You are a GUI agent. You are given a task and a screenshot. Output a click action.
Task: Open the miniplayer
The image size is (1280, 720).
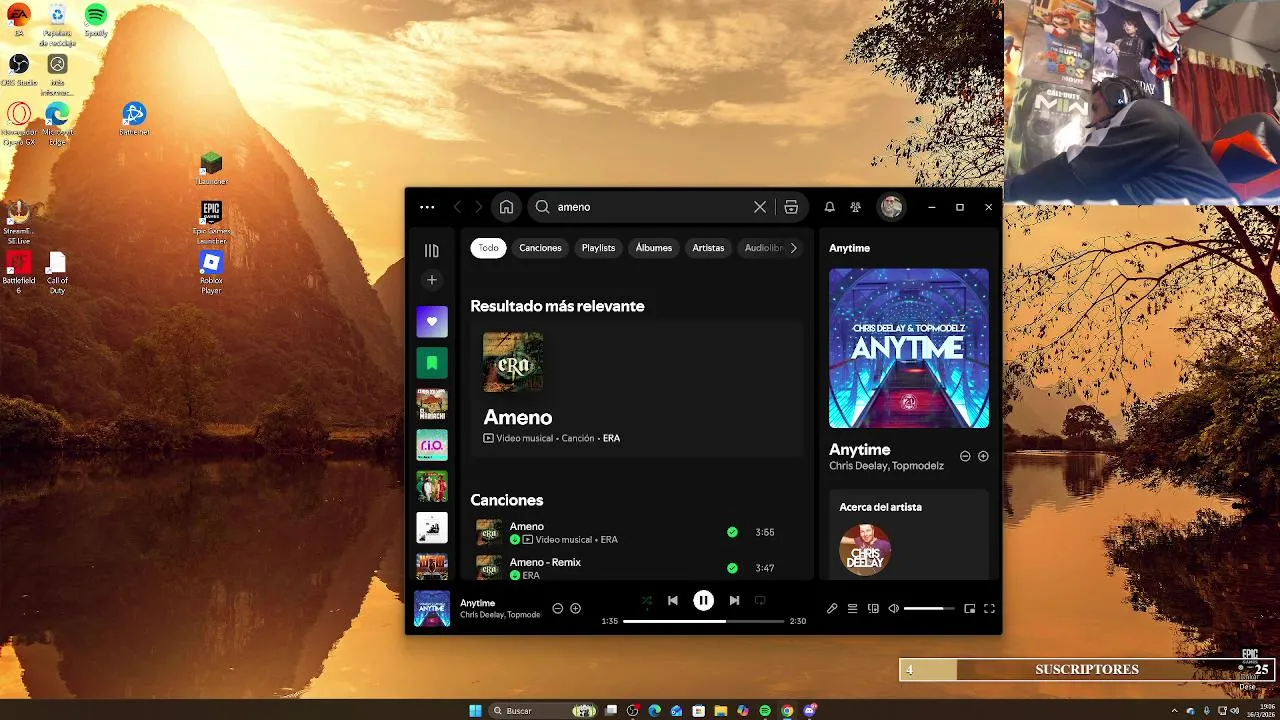(x=969, y=608)
